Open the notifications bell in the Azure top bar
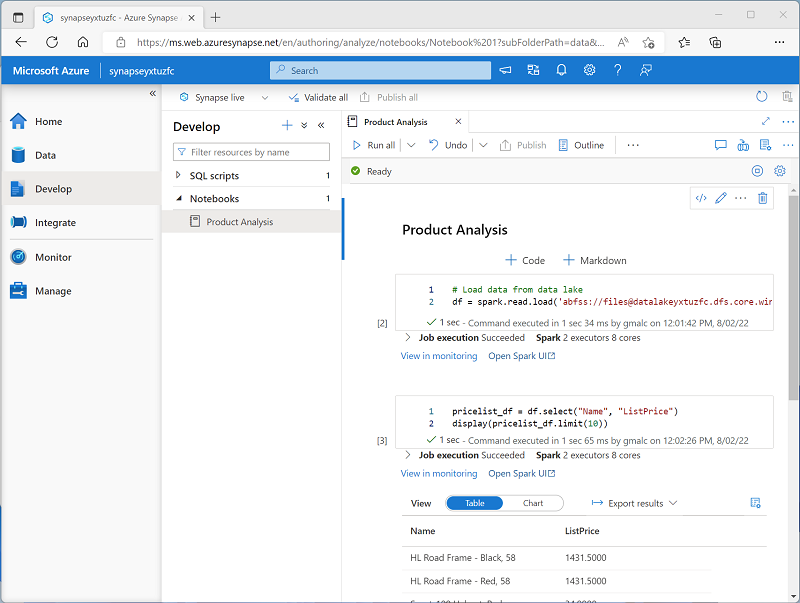 [561, 70]
